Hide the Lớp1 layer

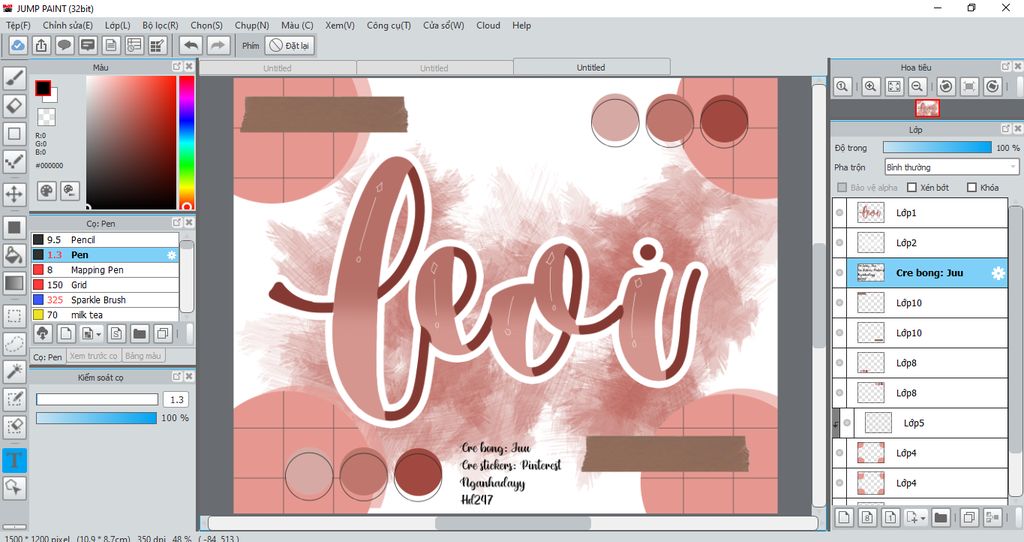(840, 213)
